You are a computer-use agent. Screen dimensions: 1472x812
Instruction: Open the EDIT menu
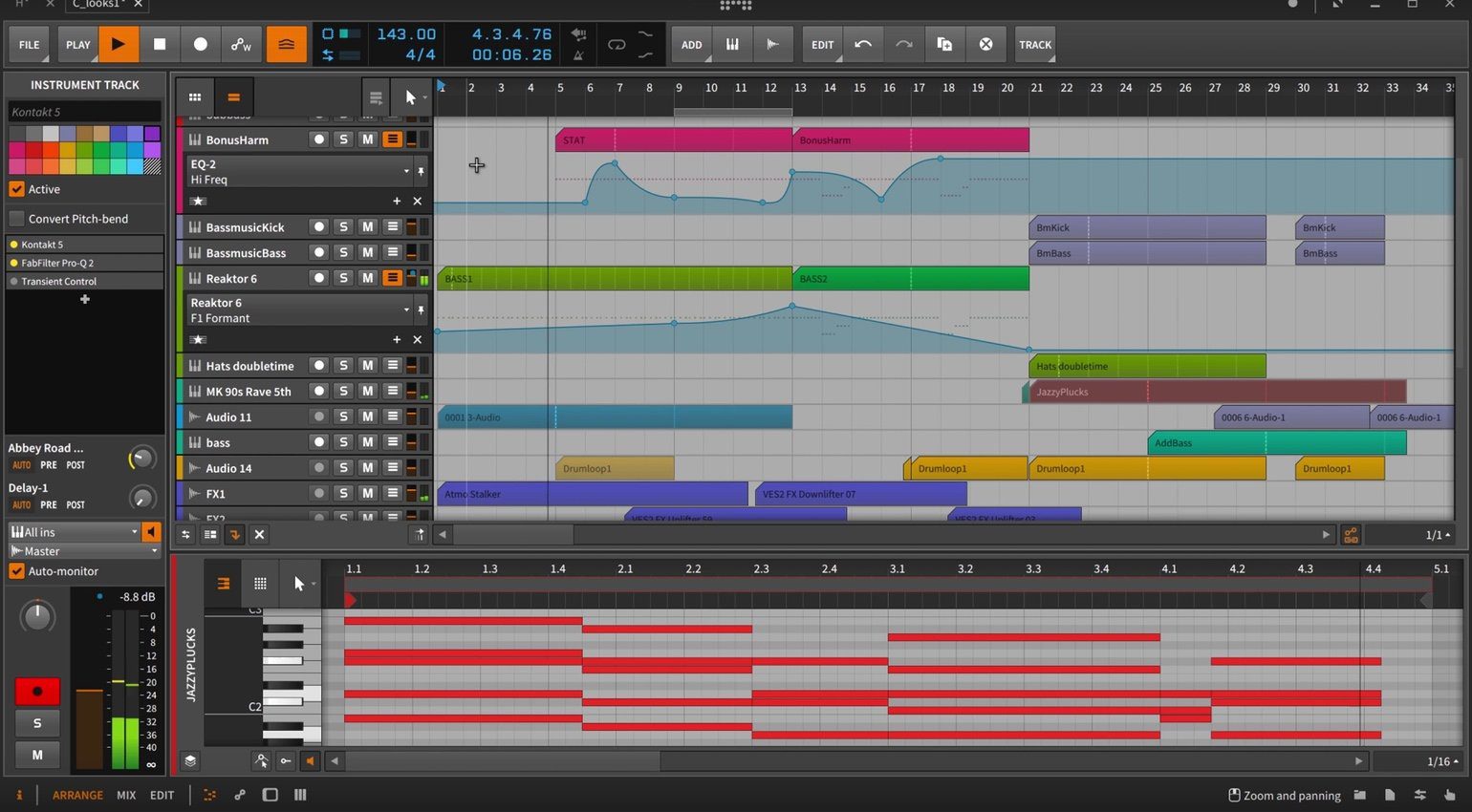point(822,44)
